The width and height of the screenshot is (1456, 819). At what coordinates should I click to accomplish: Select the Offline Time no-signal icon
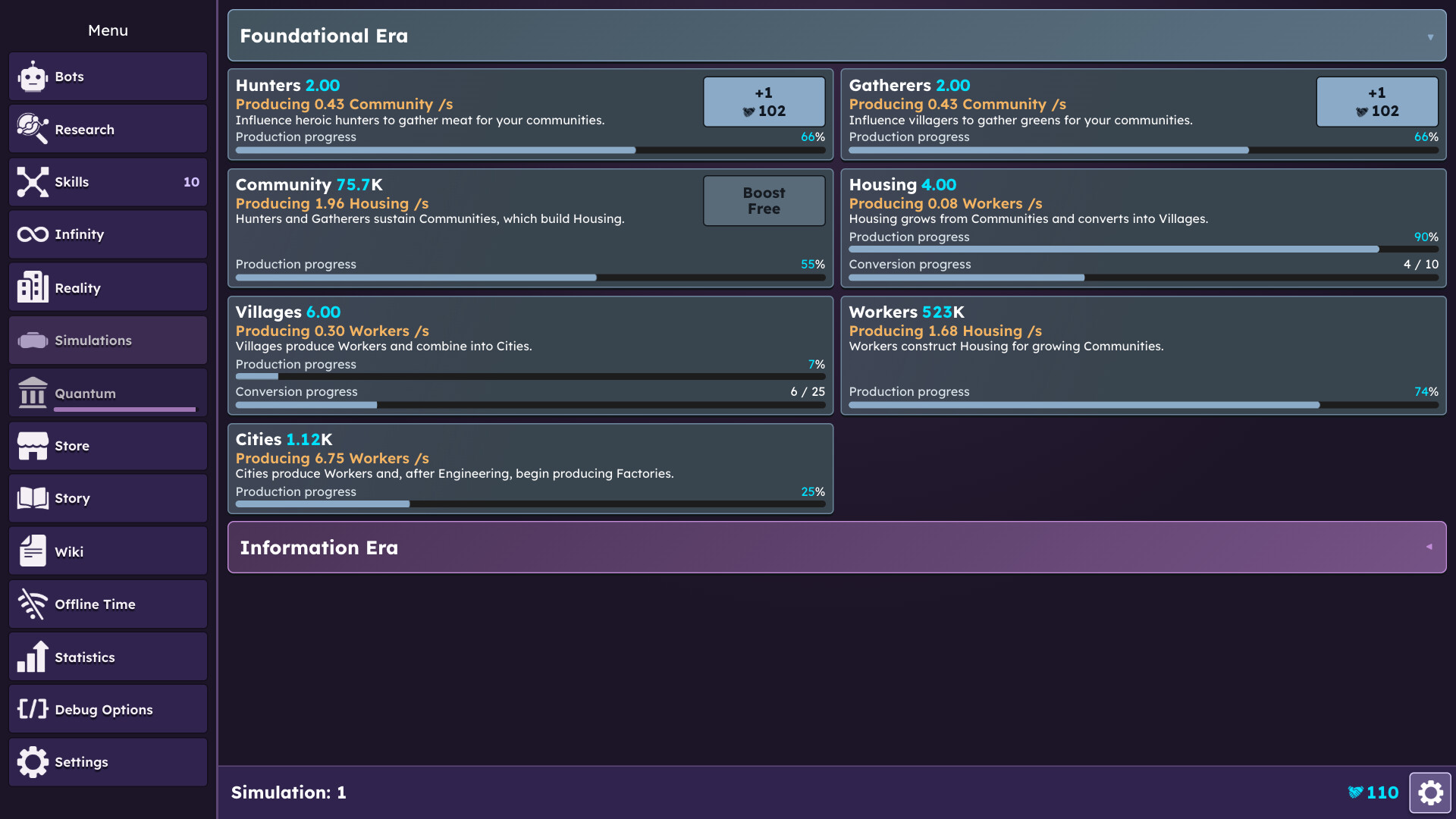(x=33, y=604)
